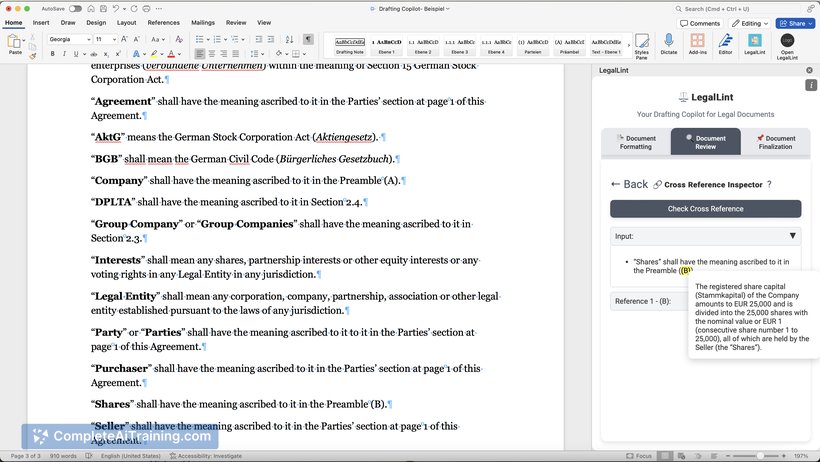Viewport: 820px width, 462px height.
Task: Open the Review ribbon tab
Action: tap(236, 22)
